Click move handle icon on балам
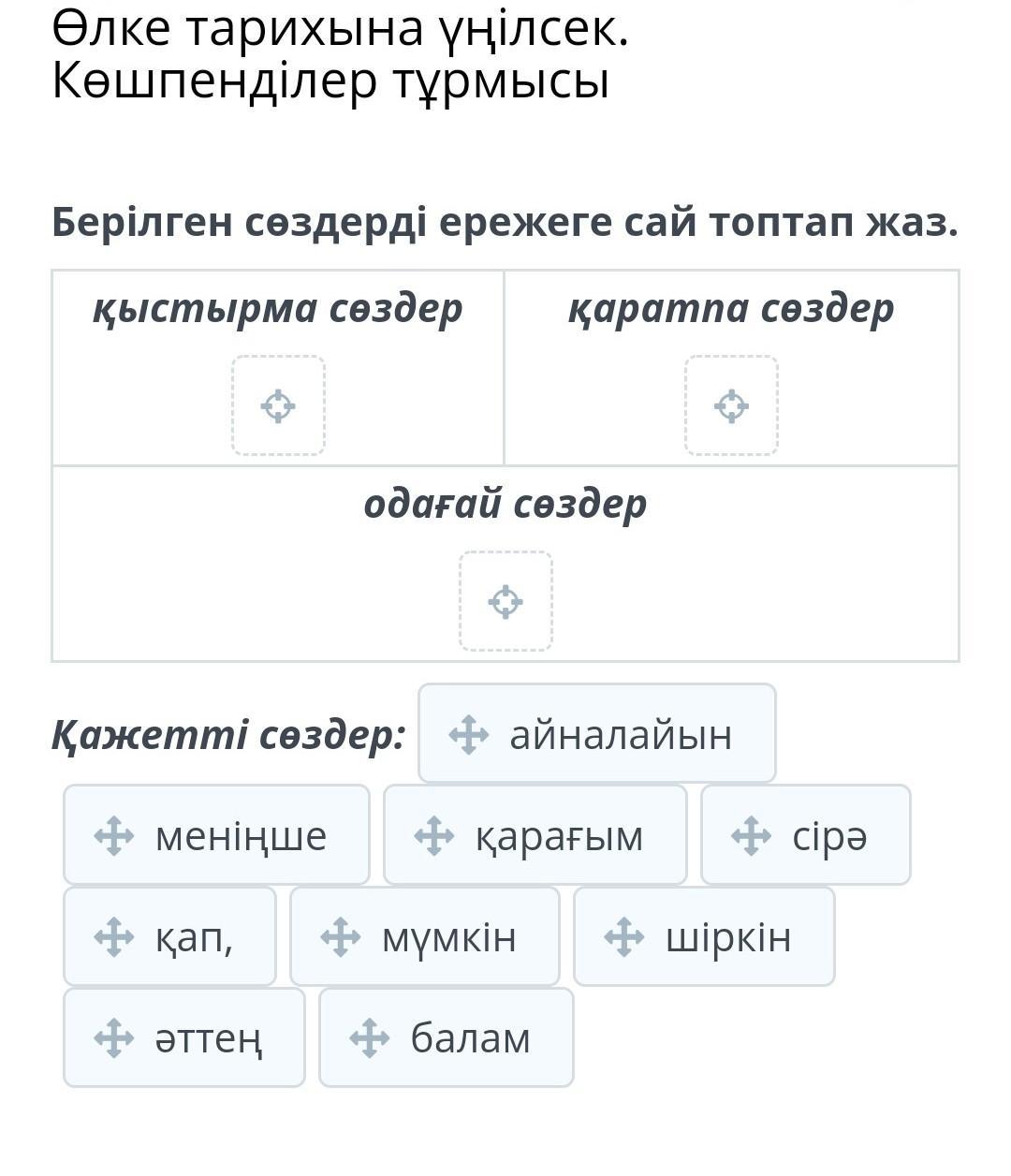 369,1037
